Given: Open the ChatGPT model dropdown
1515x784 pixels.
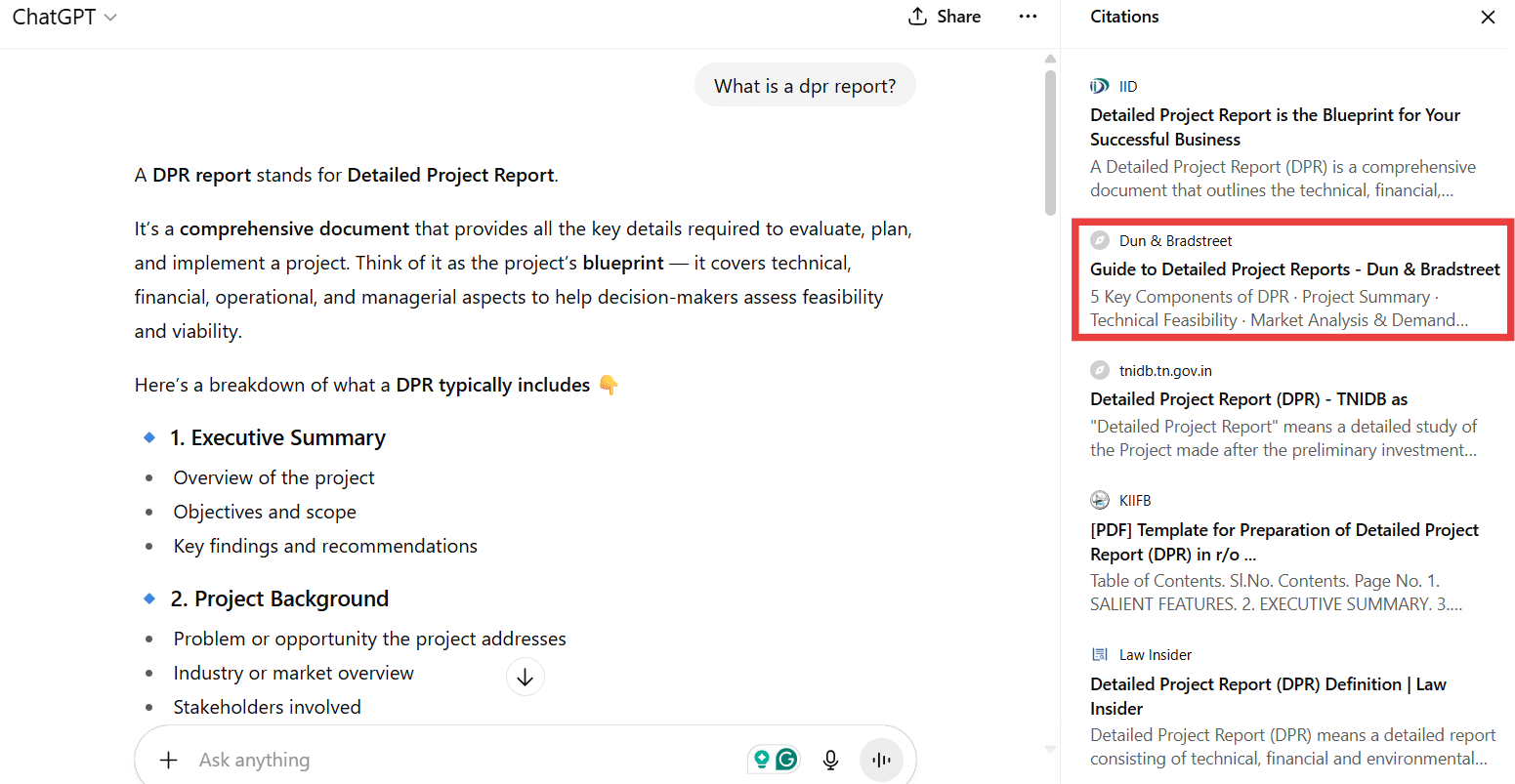Looking at the screenshot, I should coord(64,17).
